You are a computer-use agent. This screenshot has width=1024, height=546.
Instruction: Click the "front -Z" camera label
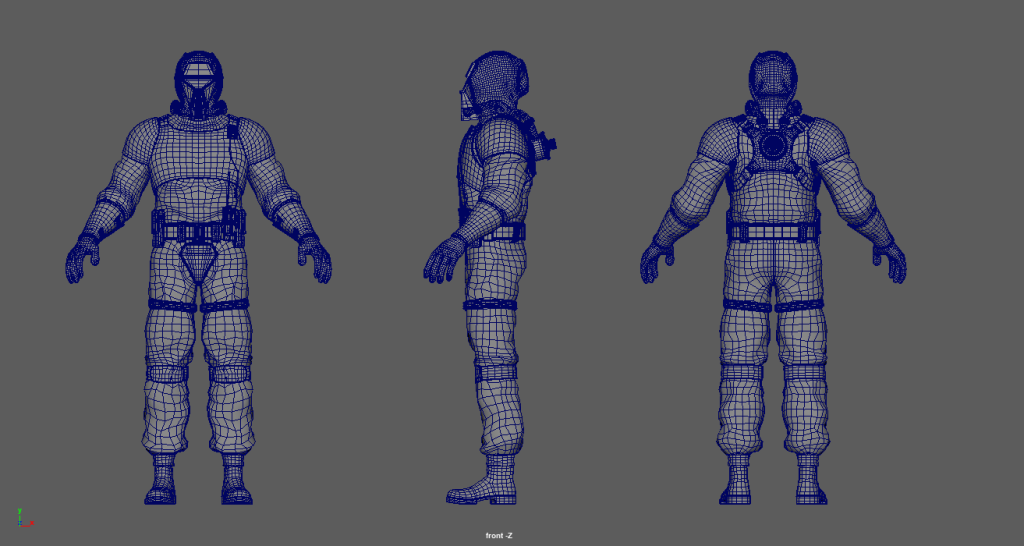[499, 536]
